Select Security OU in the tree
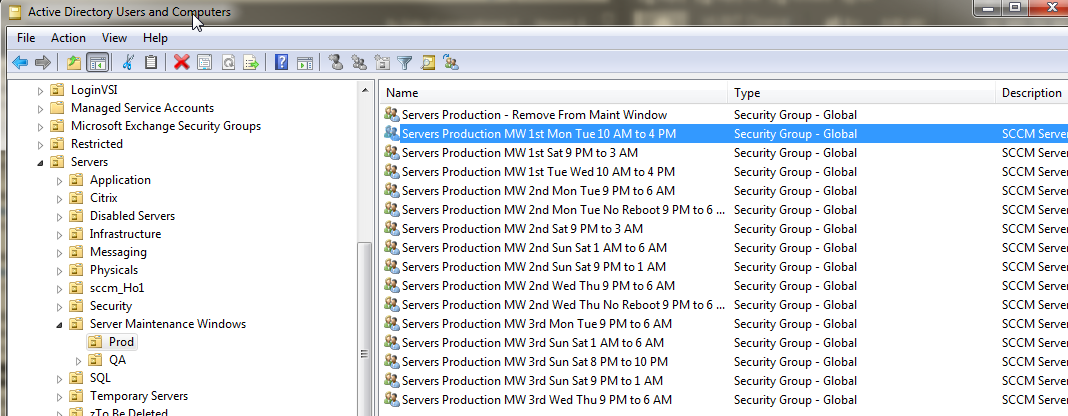The image size is (1068, 416). coord(110,306)
